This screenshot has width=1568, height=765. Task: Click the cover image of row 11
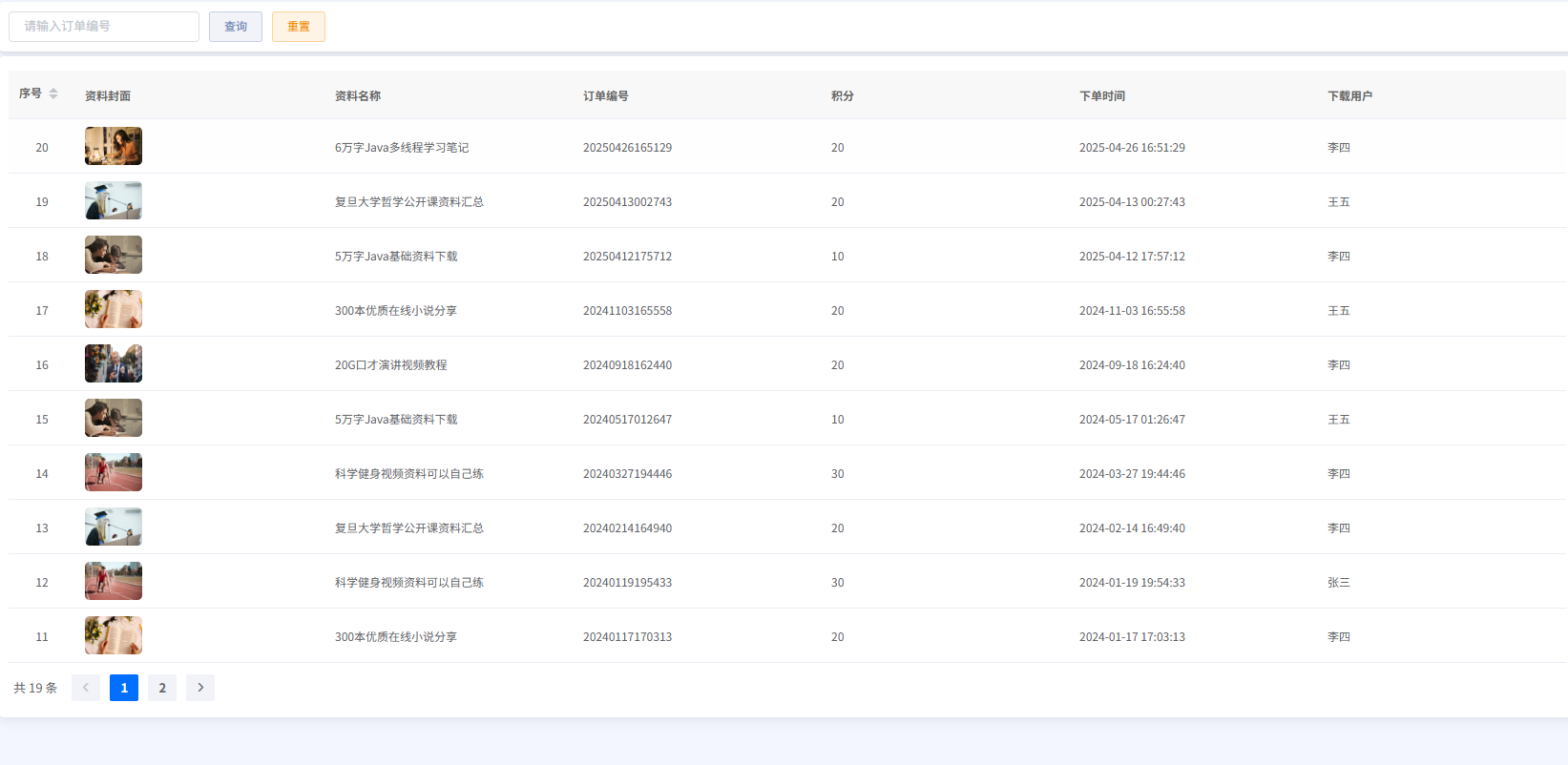tap(114, 636)
